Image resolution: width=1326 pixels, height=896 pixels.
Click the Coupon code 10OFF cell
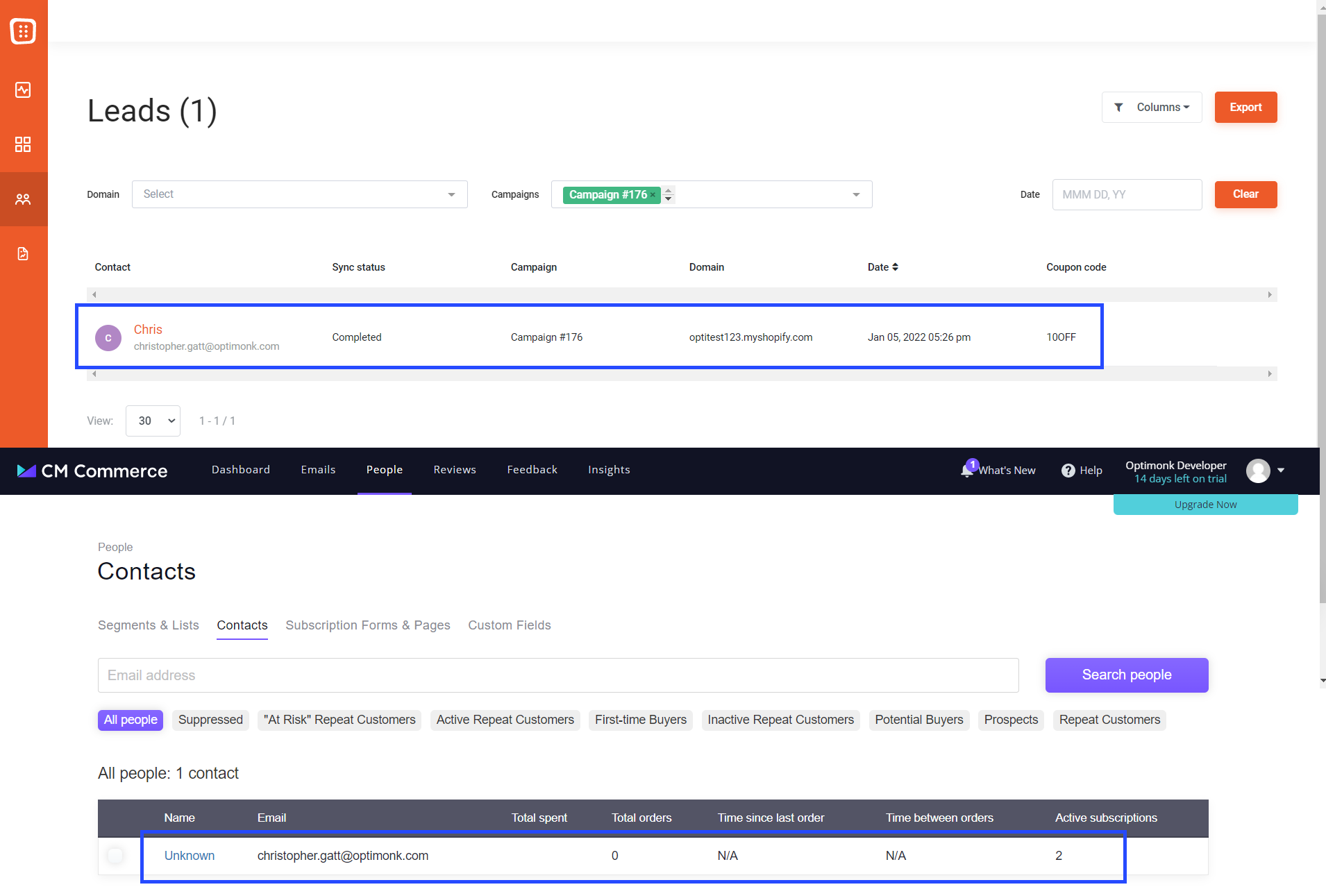click(1061, 337)
